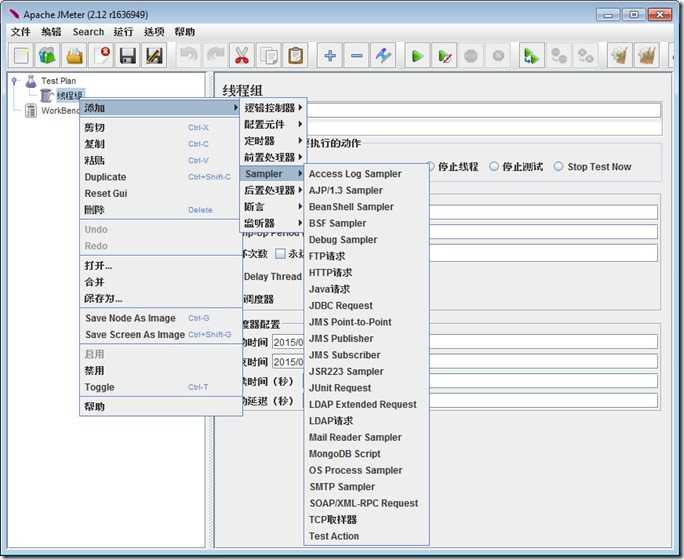Select the 停止测试 radio button
This screenshot has width=684, height=560.
[x=516, y=167]
